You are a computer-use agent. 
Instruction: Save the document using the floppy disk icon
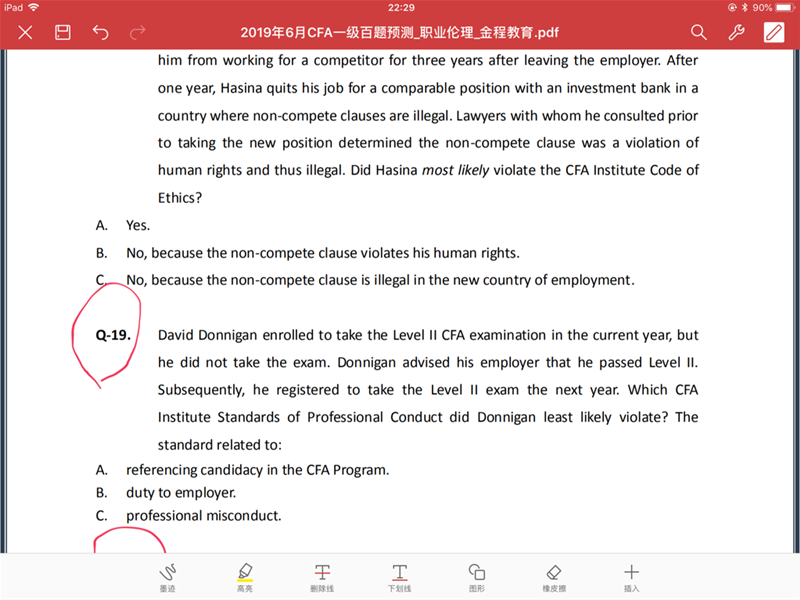[x=63, y=33]
